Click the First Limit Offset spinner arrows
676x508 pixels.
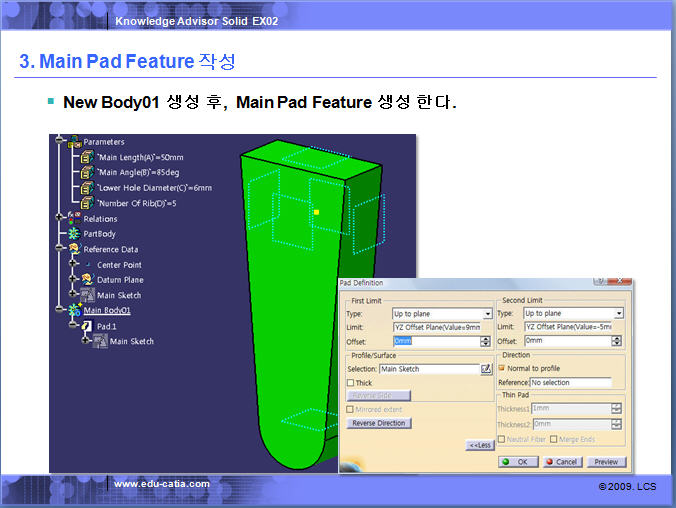pyautogui.click(x=486, y=341)
